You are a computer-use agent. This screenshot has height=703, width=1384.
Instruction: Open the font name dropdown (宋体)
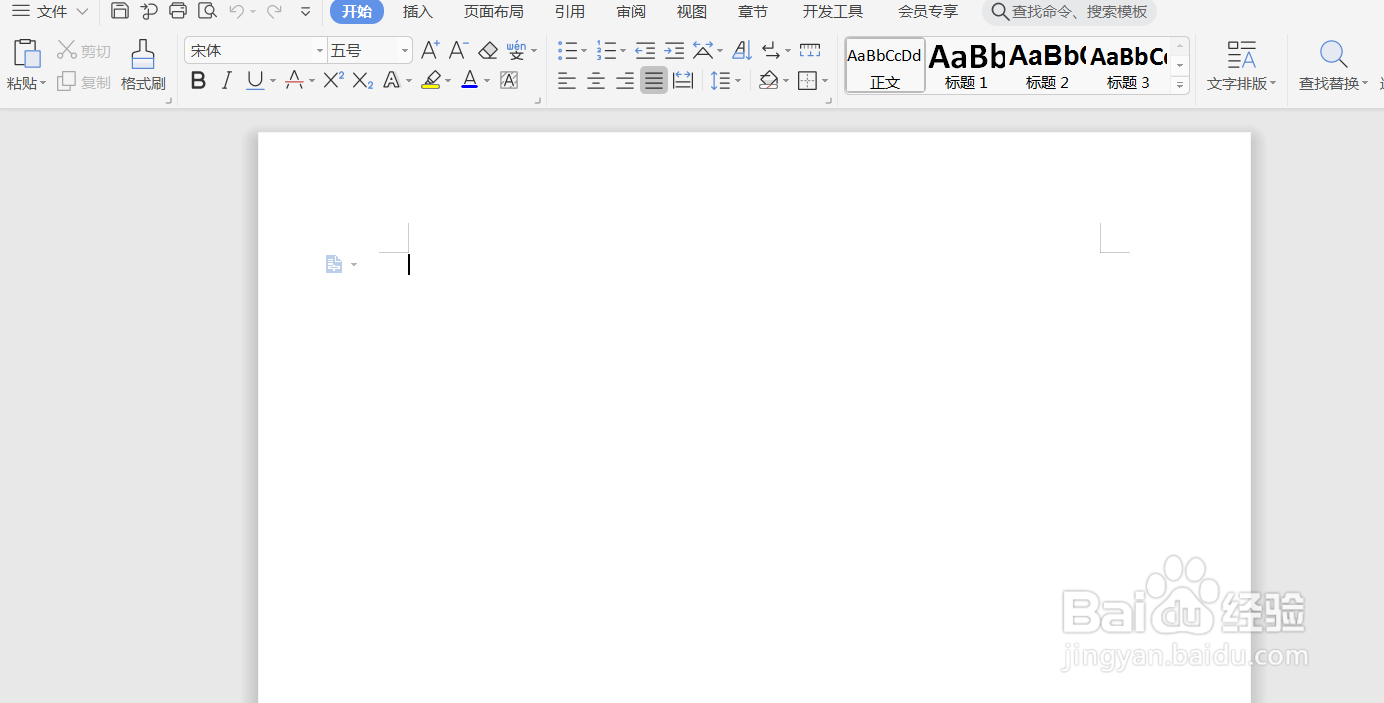pyautogui.click(x=320, y=51)
